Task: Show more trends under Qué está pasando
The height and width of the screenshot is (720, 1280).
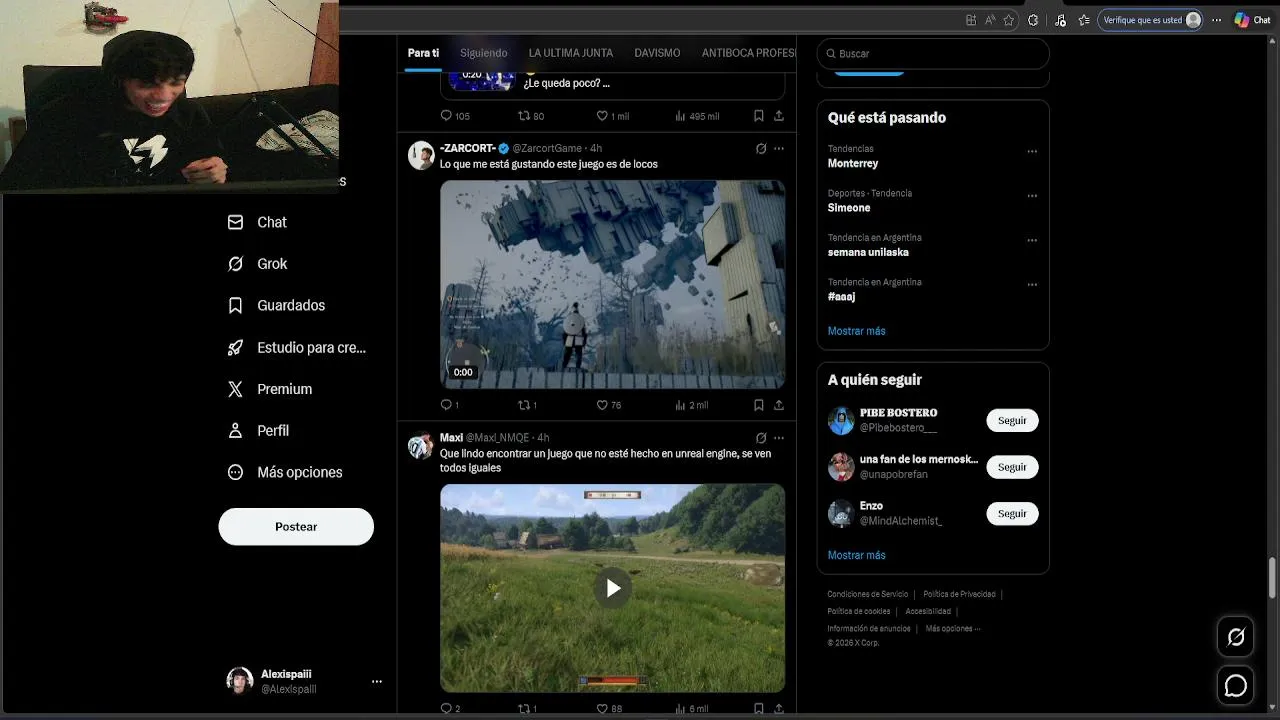Action: [856, 331]
